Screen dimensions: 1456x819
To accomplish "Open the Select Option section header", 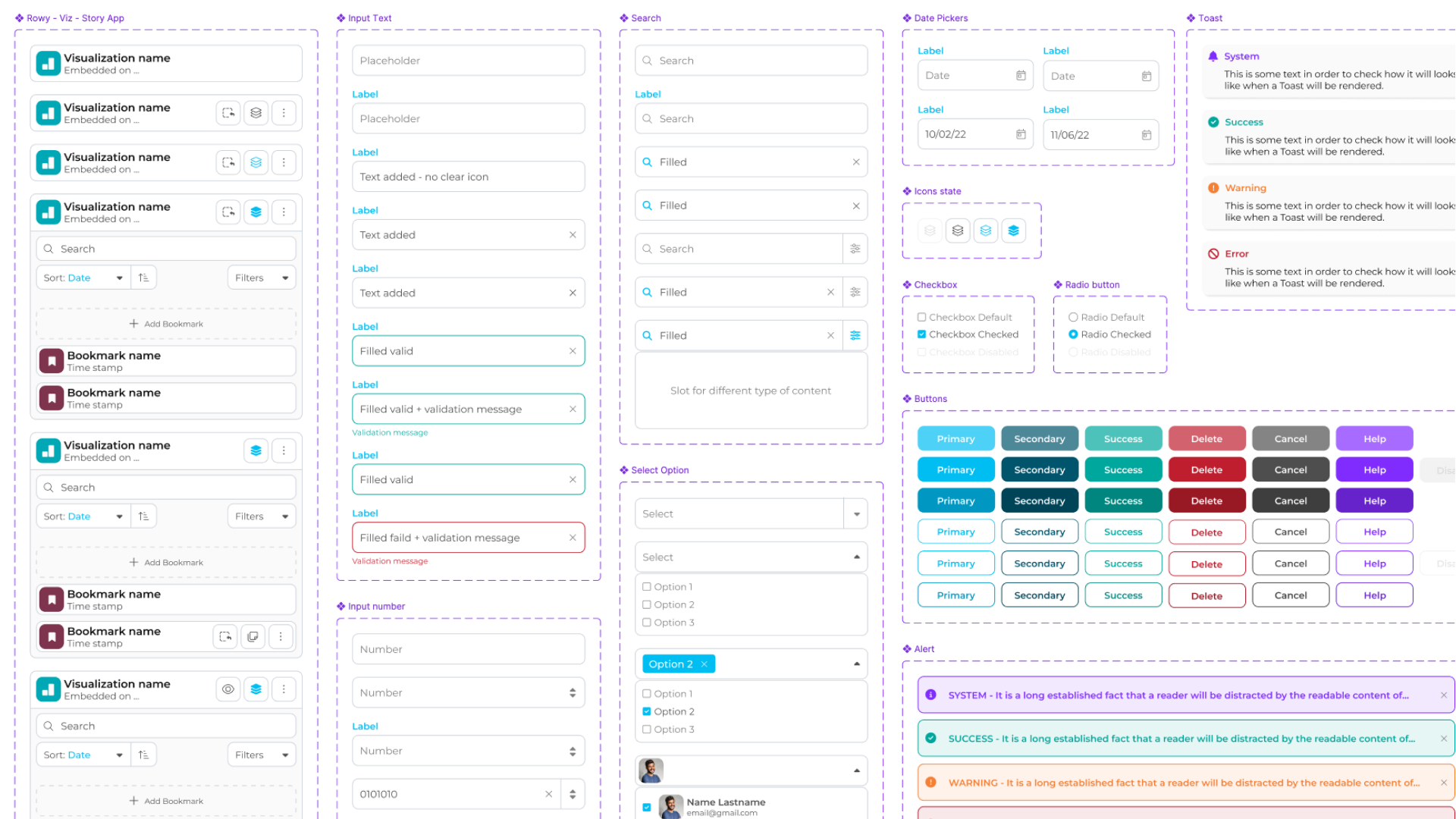I will (x=658, y=470).
